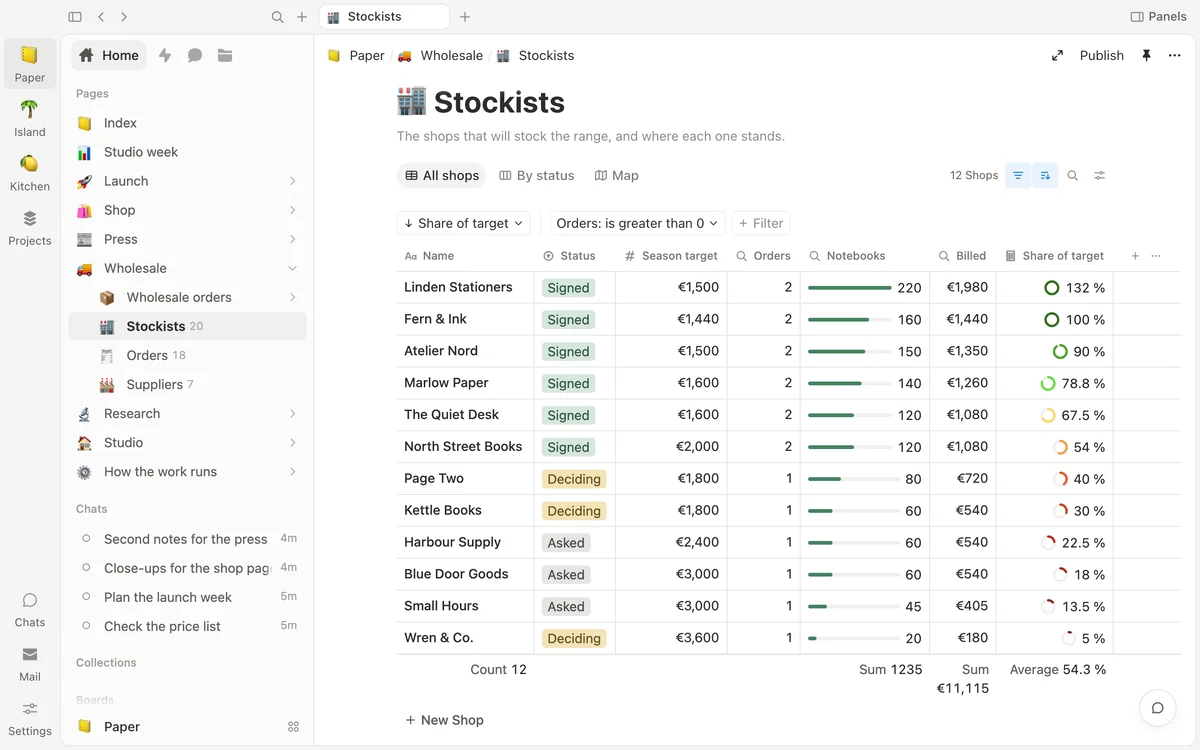Switch to the By status view
The image size is (1200, 750).
[537, 176]
